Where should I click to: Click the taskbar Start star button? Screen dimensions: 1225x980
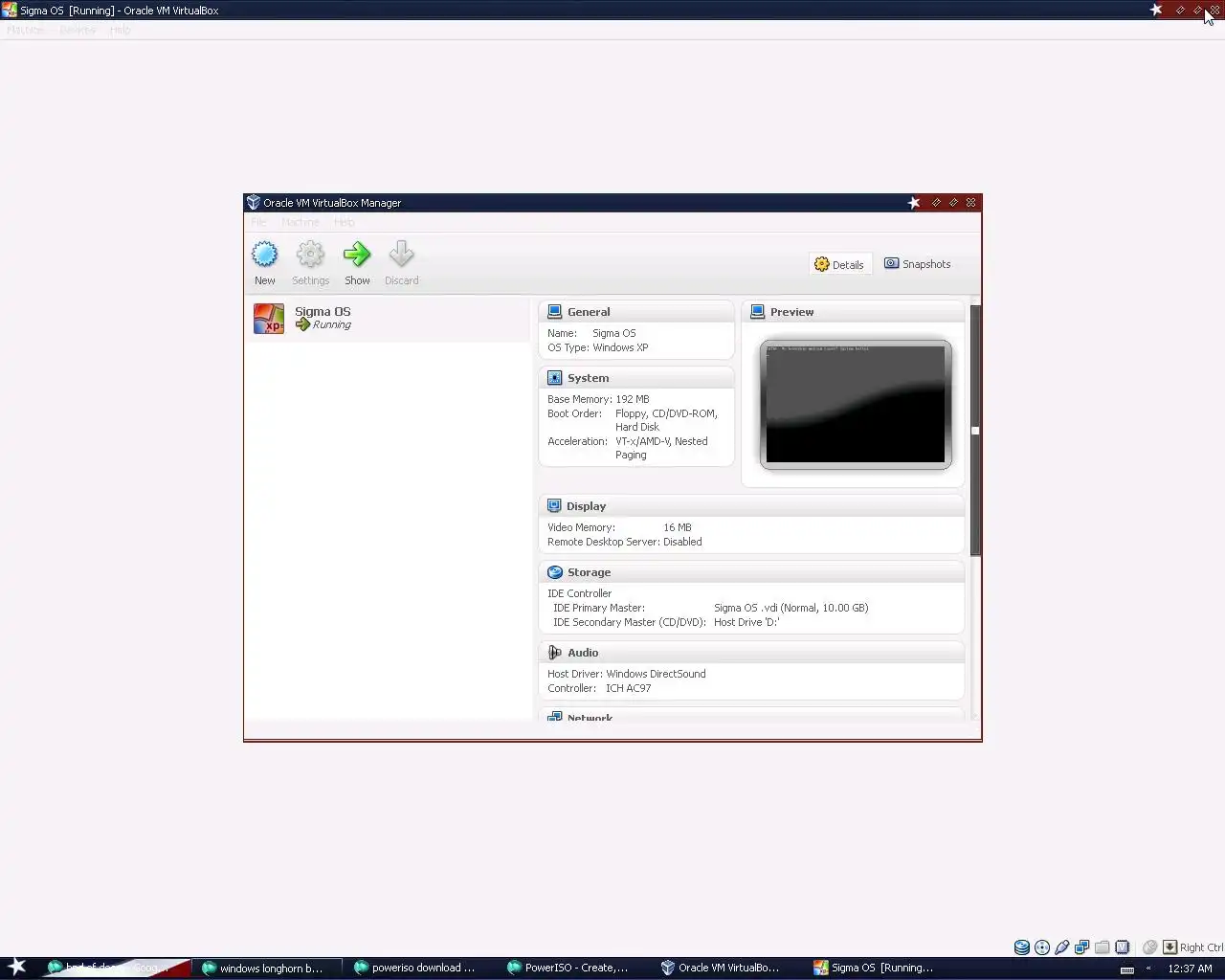(17, 967)
